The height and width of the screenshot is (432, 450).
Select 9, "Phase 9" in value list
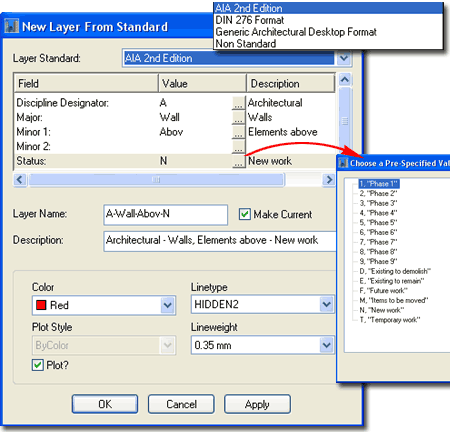pyautogui.click(x=378, y=261)
